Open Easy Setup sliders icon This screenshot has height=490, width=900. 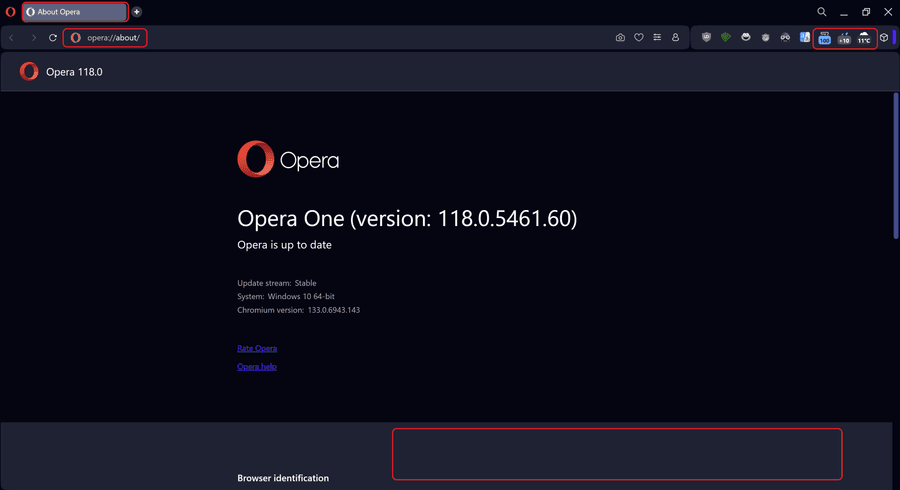pyautogui.click(x=657, y=37)
